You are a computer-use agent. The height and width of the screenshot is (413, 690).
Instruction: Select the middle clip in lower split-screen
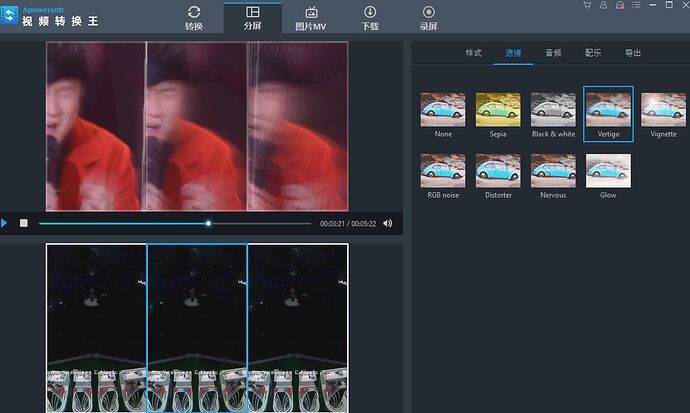tap(197, 327)
